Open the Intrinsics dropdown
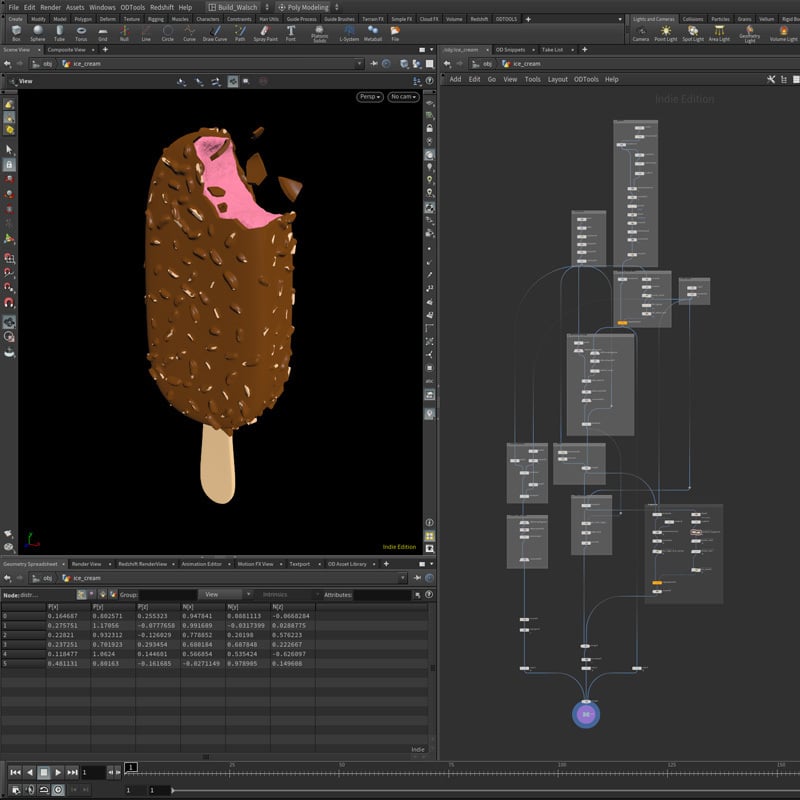The height and width of the screenshot is (800, 800). 288,594
